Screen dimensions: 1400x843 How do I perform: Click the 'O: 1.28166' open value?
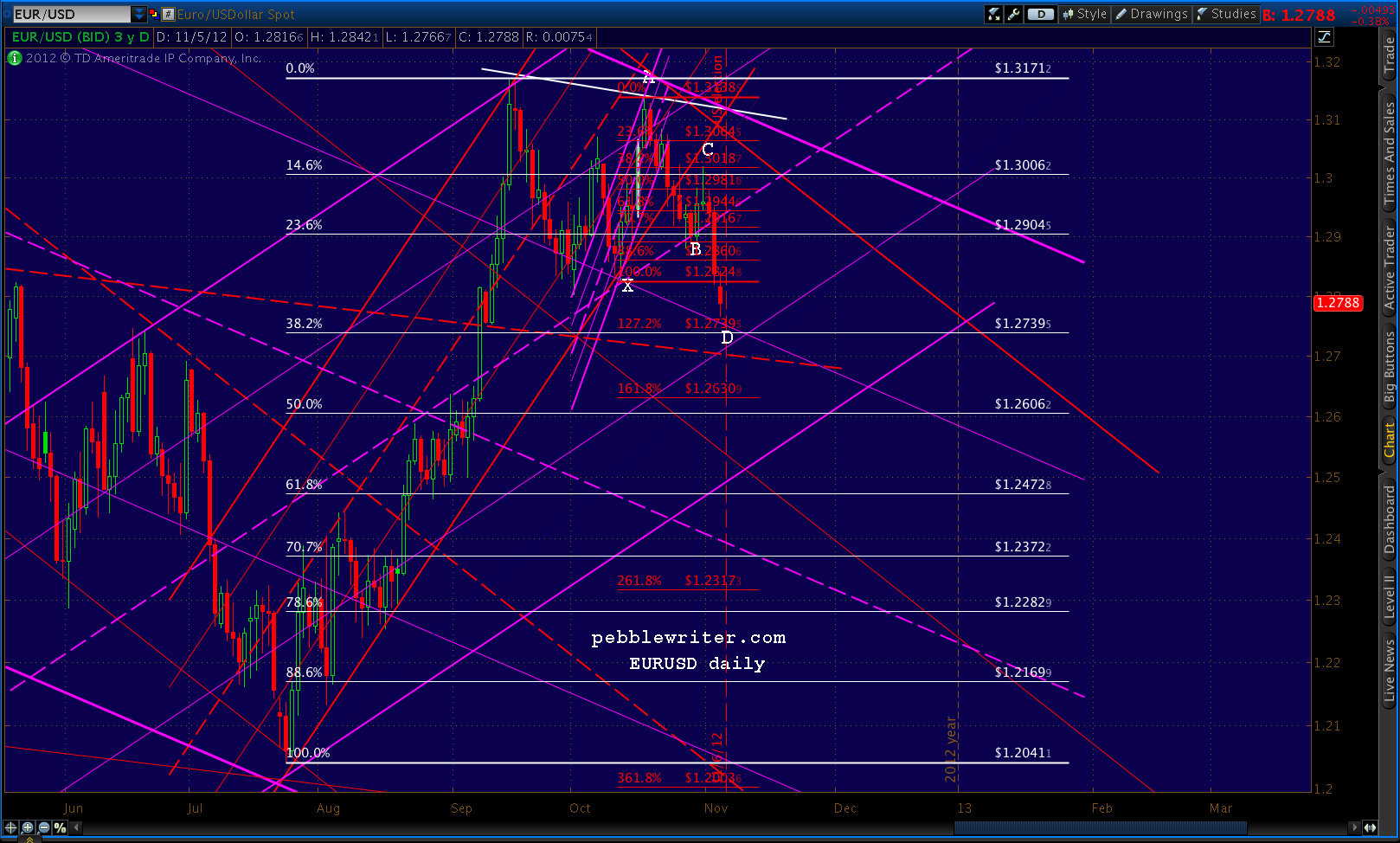pyautogui.click(x=269, y=37)
